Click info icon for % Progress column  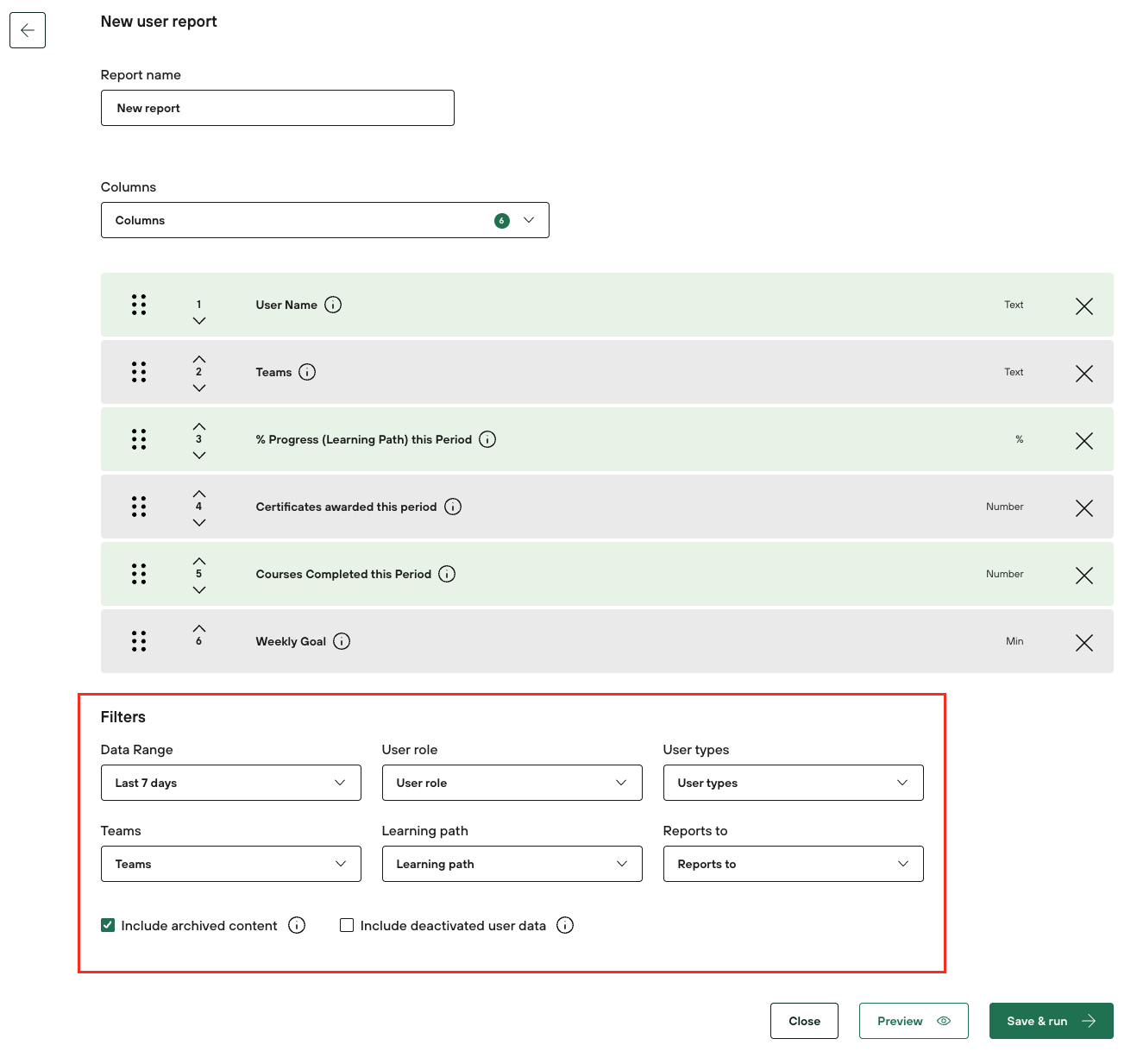[487, 439]
